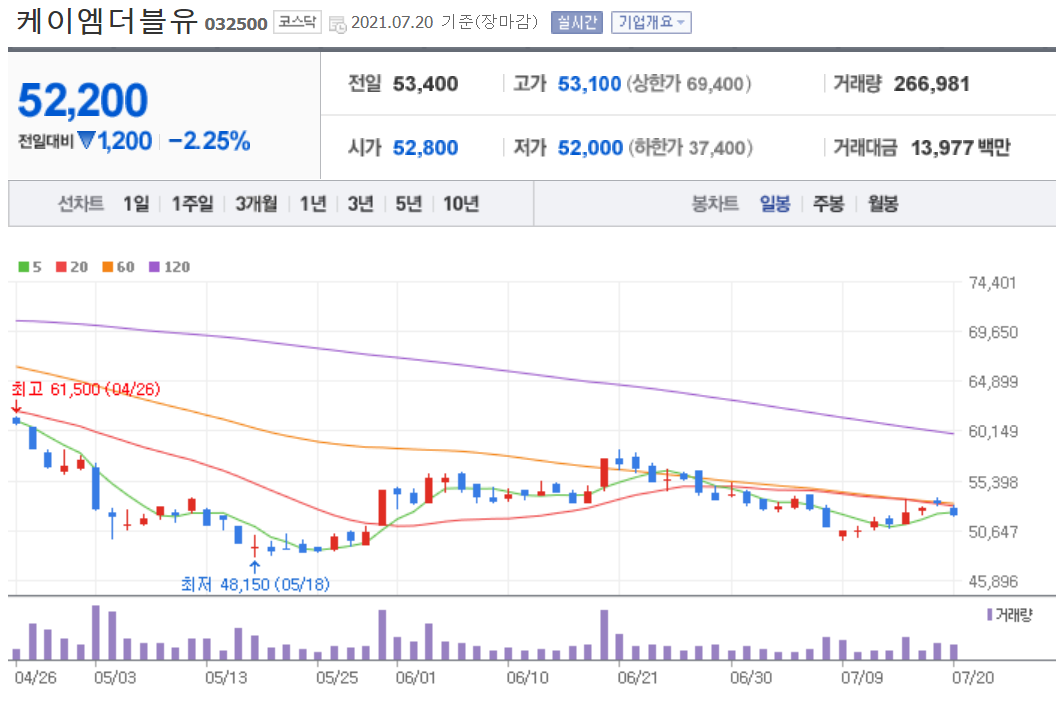This screenshot has height=704, width=1056.
Task: Click the 선차트 label
Action: [81, 203]
